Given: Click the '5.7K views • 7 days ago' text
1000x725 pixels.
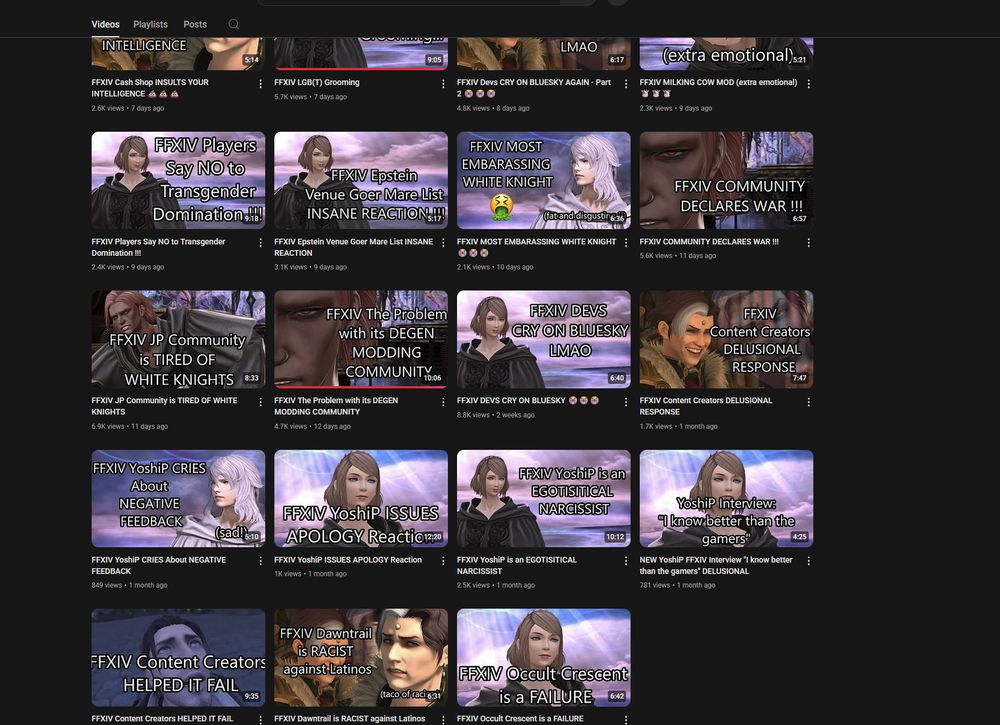Looking at the screenshot, I should (311, 97).
